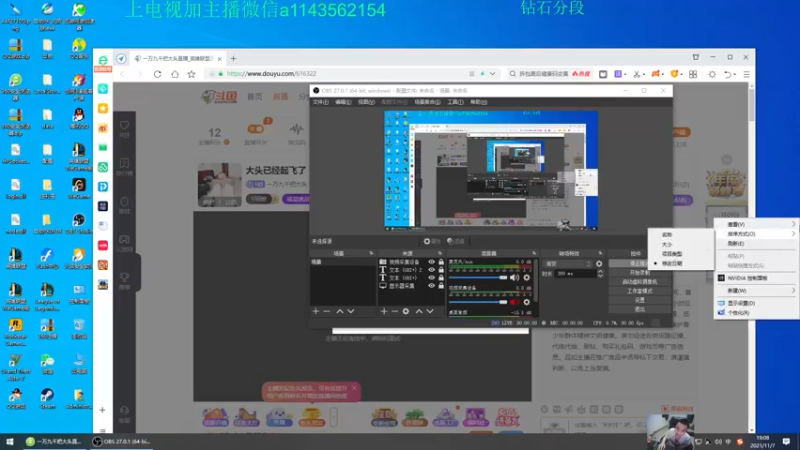The width and height of the screenshot is (800, 450).
Task: Adjust the 麦克风/Aux volume slider
Action: [478, 278]
